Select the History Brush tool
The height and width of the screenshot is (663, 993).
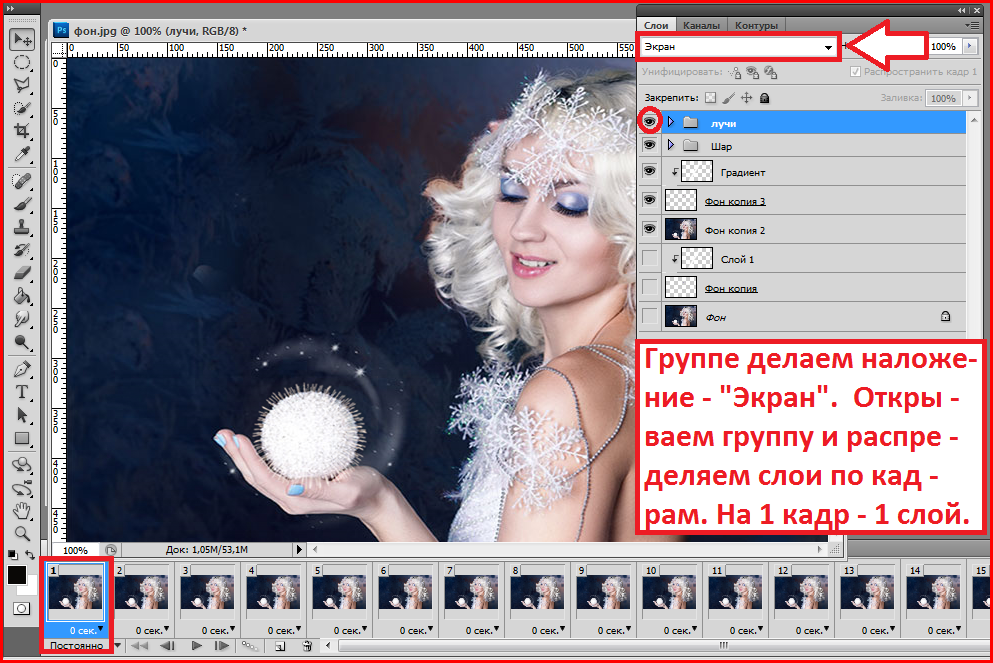(x=22, y=250)
